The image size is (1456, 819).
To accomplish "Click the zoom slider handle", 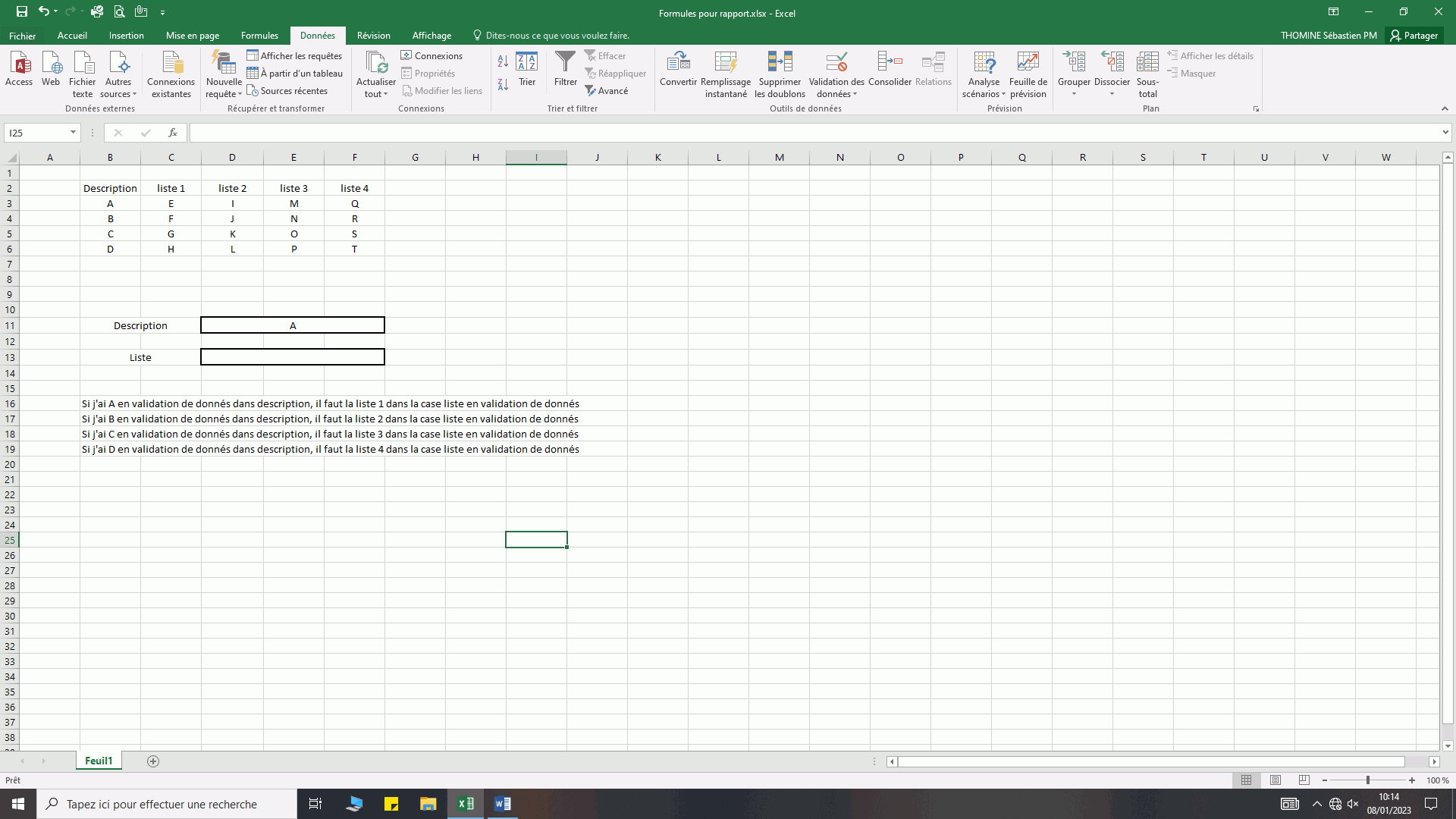I will (1368, 780).
